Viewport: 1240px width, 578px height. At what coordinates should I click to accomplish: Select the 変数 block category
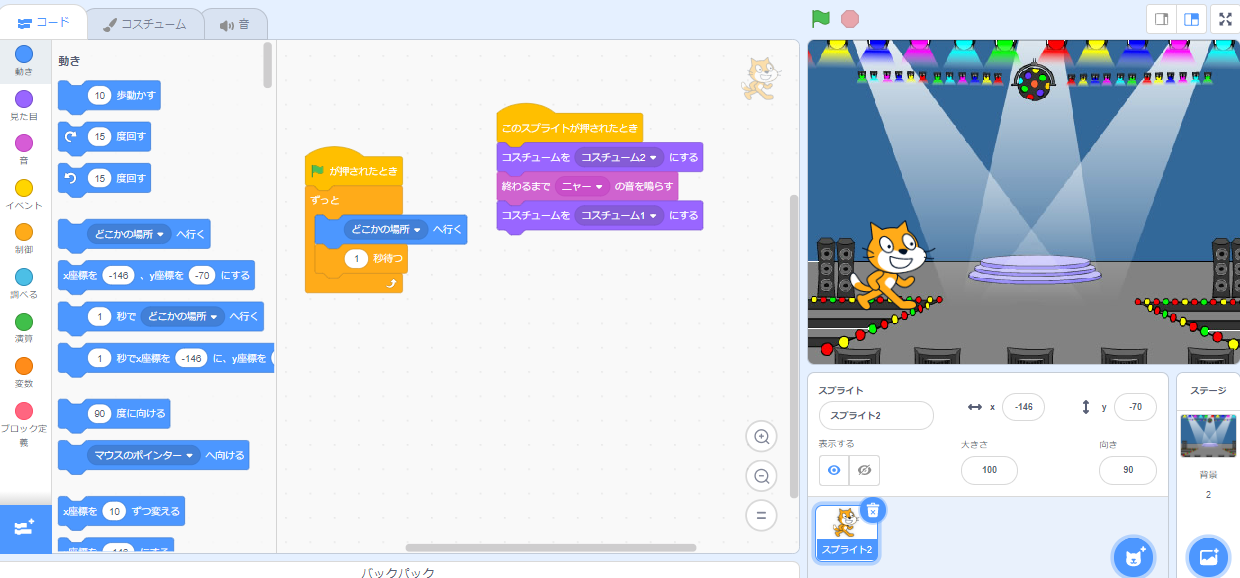[x=24, y=372]
